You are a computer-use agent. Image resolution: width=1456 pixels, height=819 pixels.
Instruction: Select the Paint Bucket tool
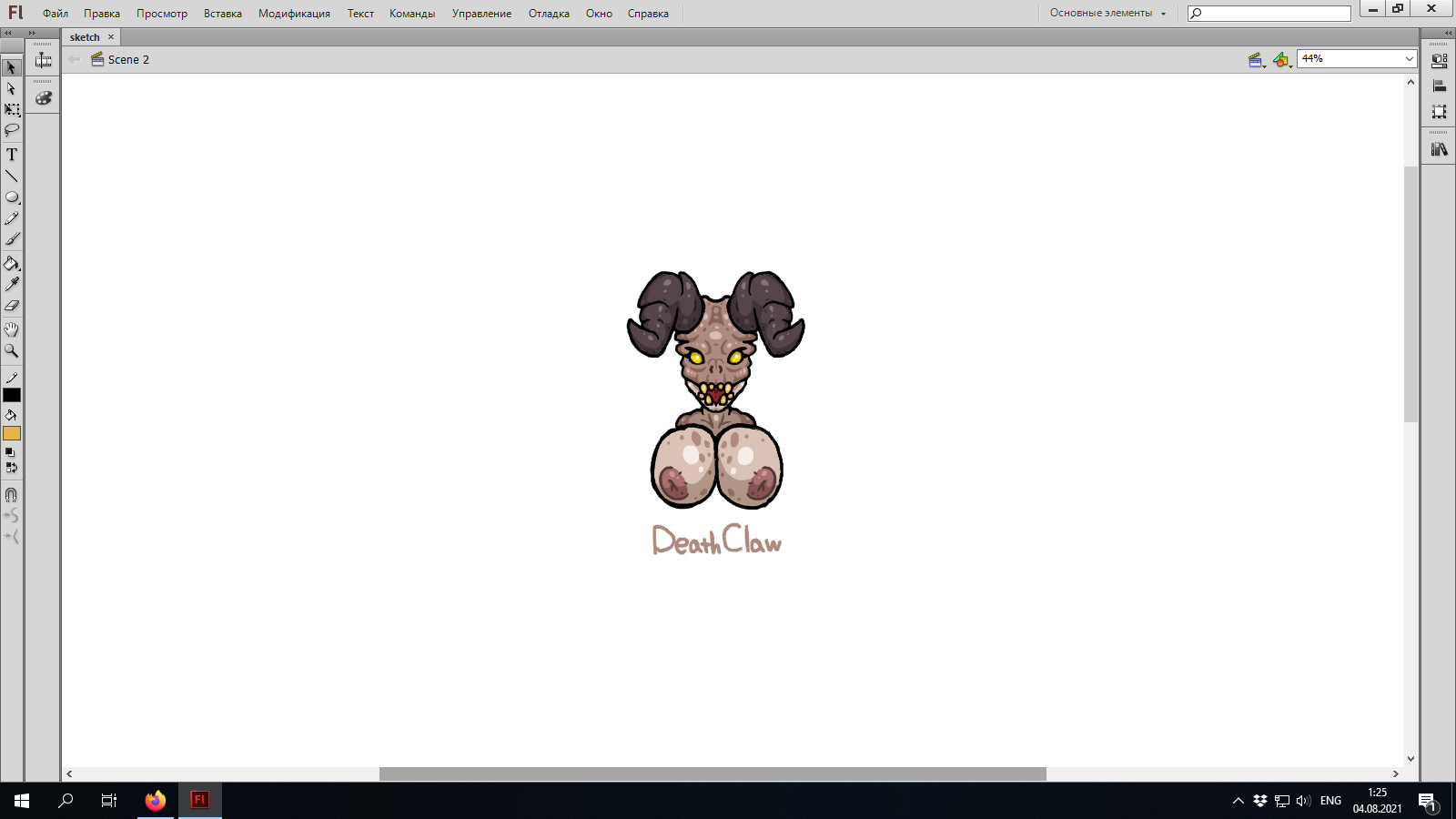coord(12,264)
